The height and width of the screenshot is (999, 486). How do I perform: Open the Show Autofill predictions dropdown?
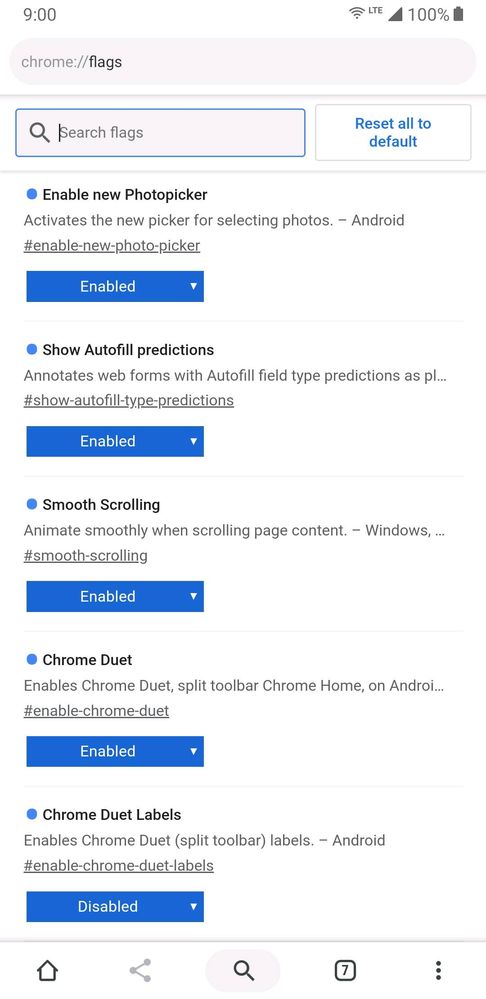pyautogui.click(x=115, y=441)
